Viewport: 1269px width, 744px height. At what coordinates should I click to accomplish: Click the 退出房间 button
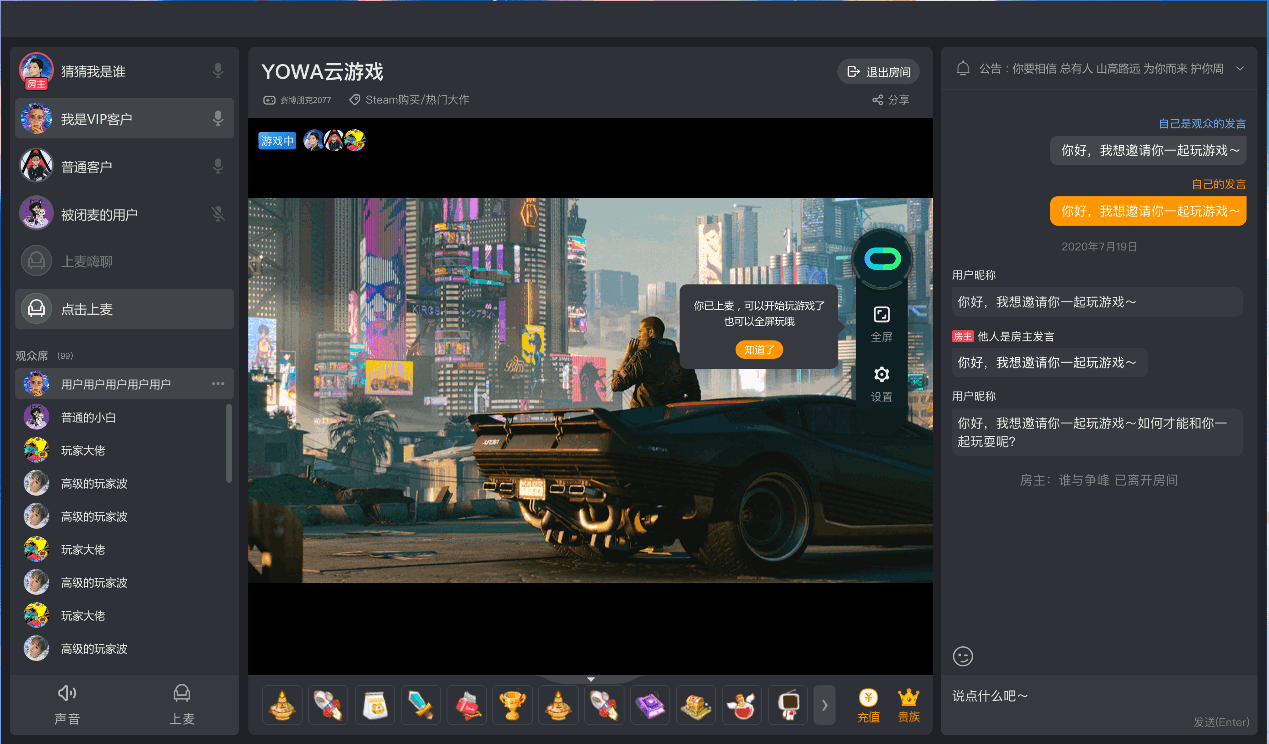pos(878,72)
